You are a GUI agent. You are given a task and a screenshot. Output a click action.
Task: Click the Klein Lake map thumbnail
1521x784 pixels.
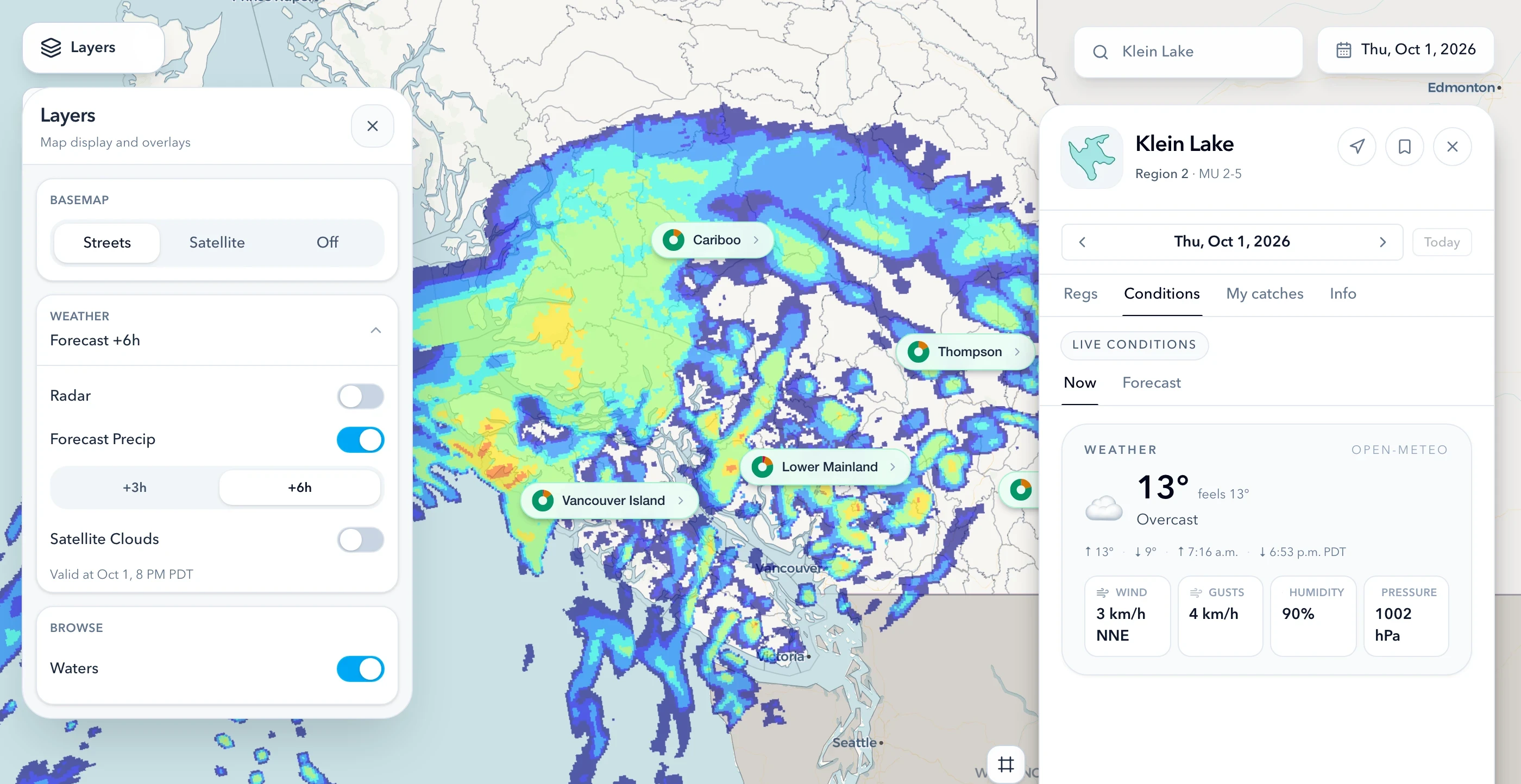click(1092, 157)
